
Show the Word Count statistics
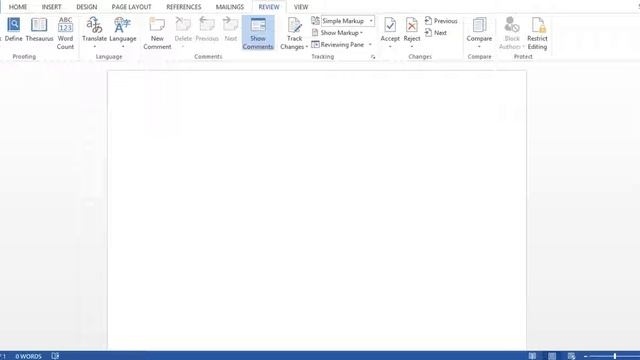coord(65,33)
